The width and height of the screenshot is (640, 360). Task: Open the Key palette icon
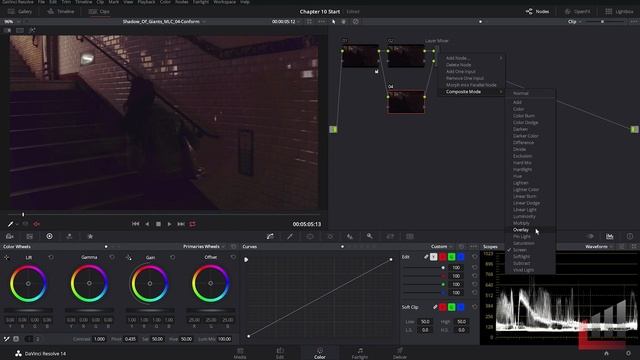tap(369, 236)
